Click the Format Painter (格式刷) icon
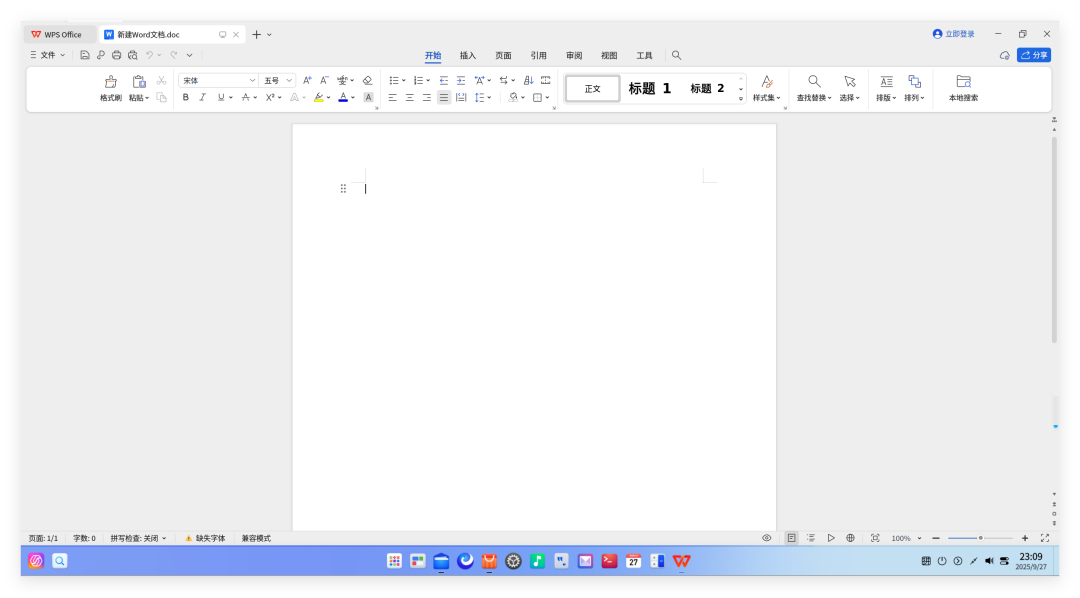Viewport: 1080px width, 598px height. 110,82
